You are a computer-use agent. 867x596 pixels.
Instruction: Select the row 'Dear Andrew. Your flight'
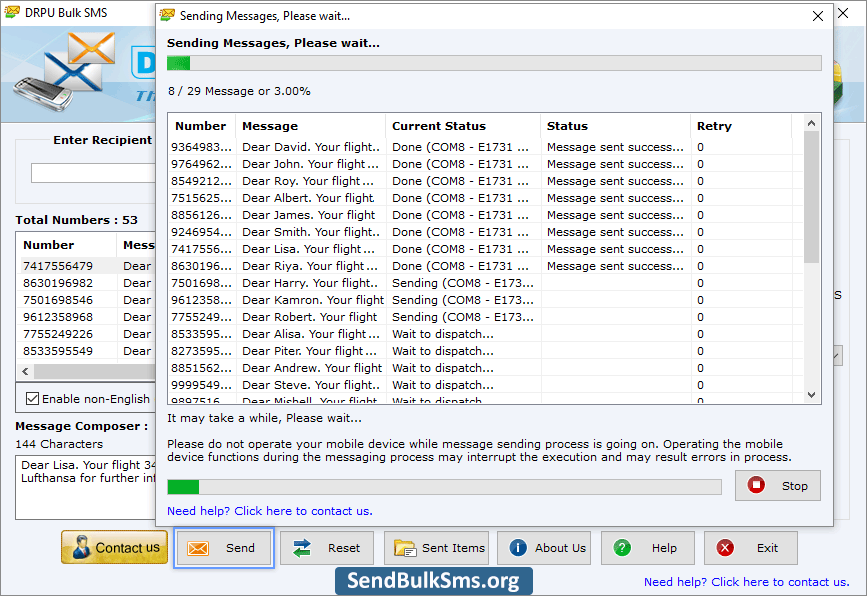(x=486, y=368)
